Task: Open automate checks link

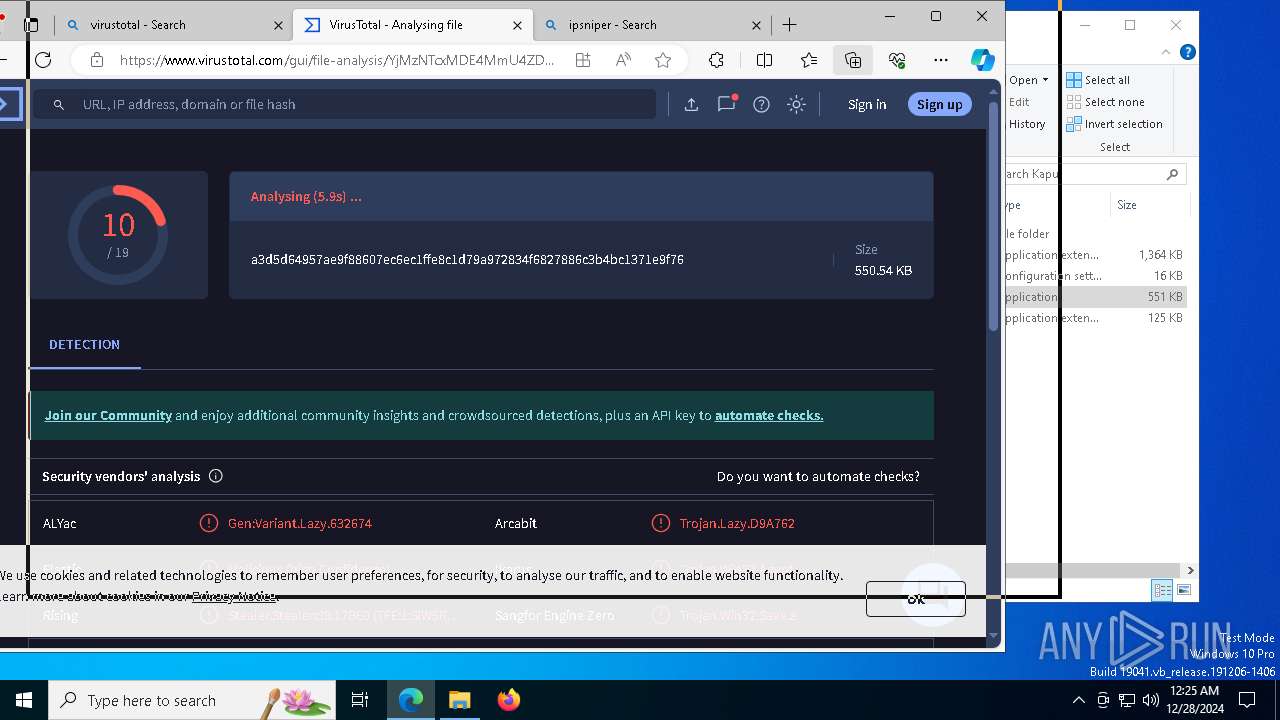Action: (x=769, y=415)
